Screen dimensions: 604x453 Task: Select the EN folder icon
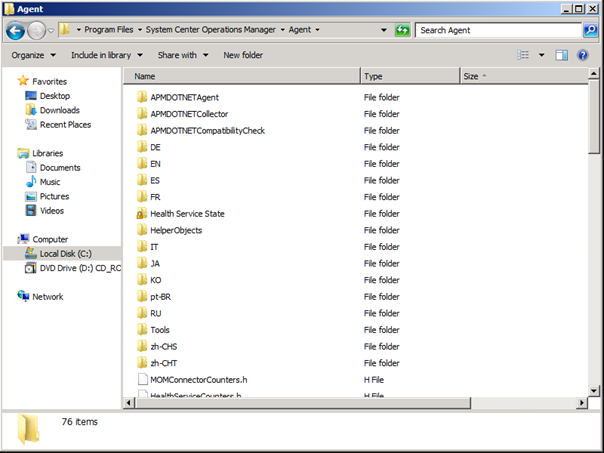(x=142, y=163)
